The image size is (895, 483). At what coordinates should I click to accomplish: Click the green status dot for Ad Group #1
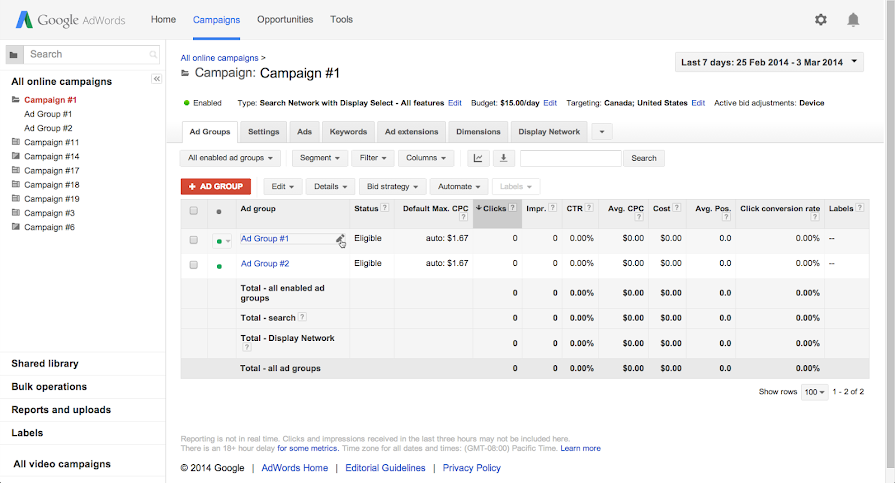(x=218, y=240)
